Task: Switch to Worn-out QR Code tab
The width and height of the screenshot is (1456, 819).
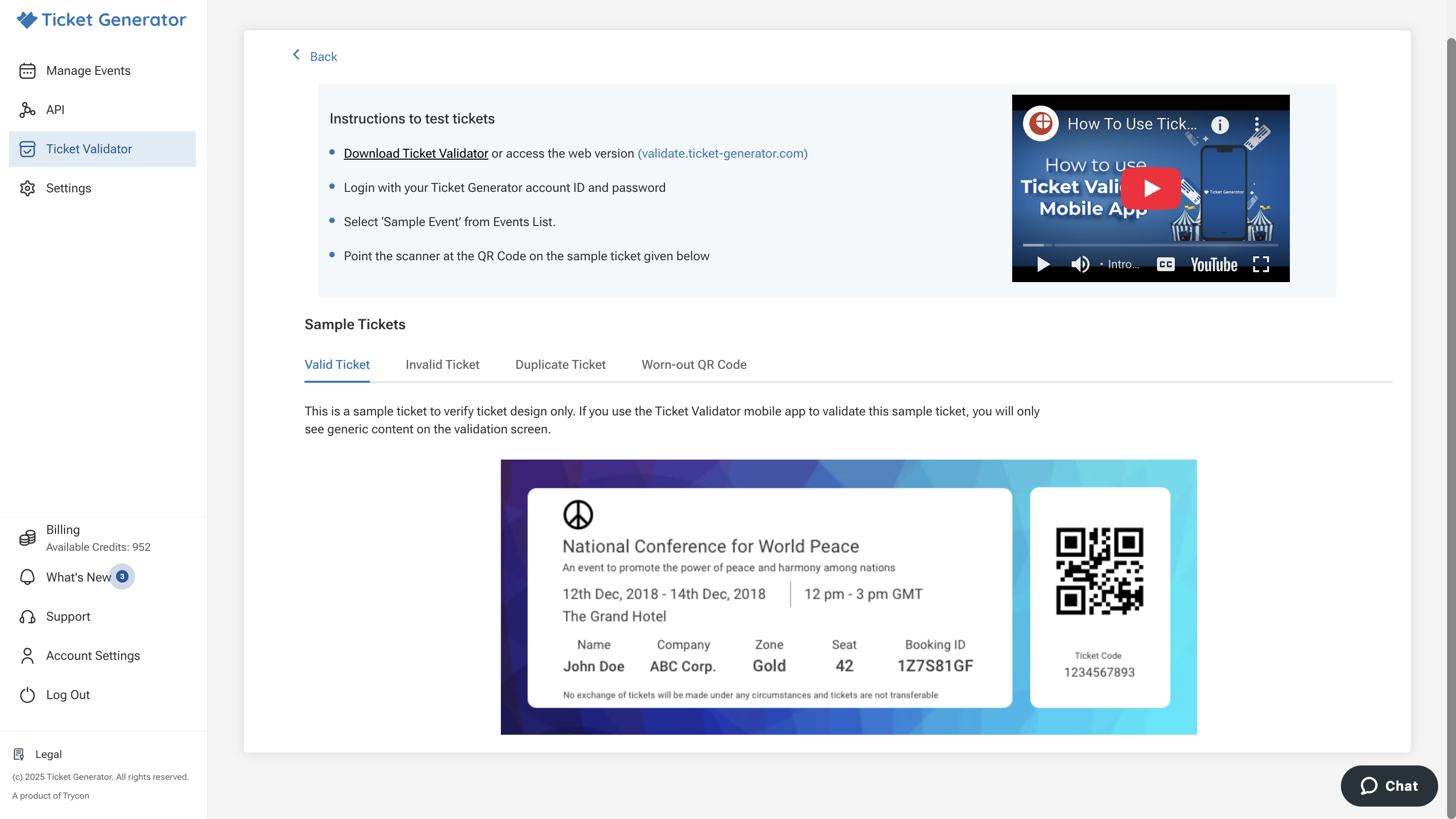Action: [693, 364]
